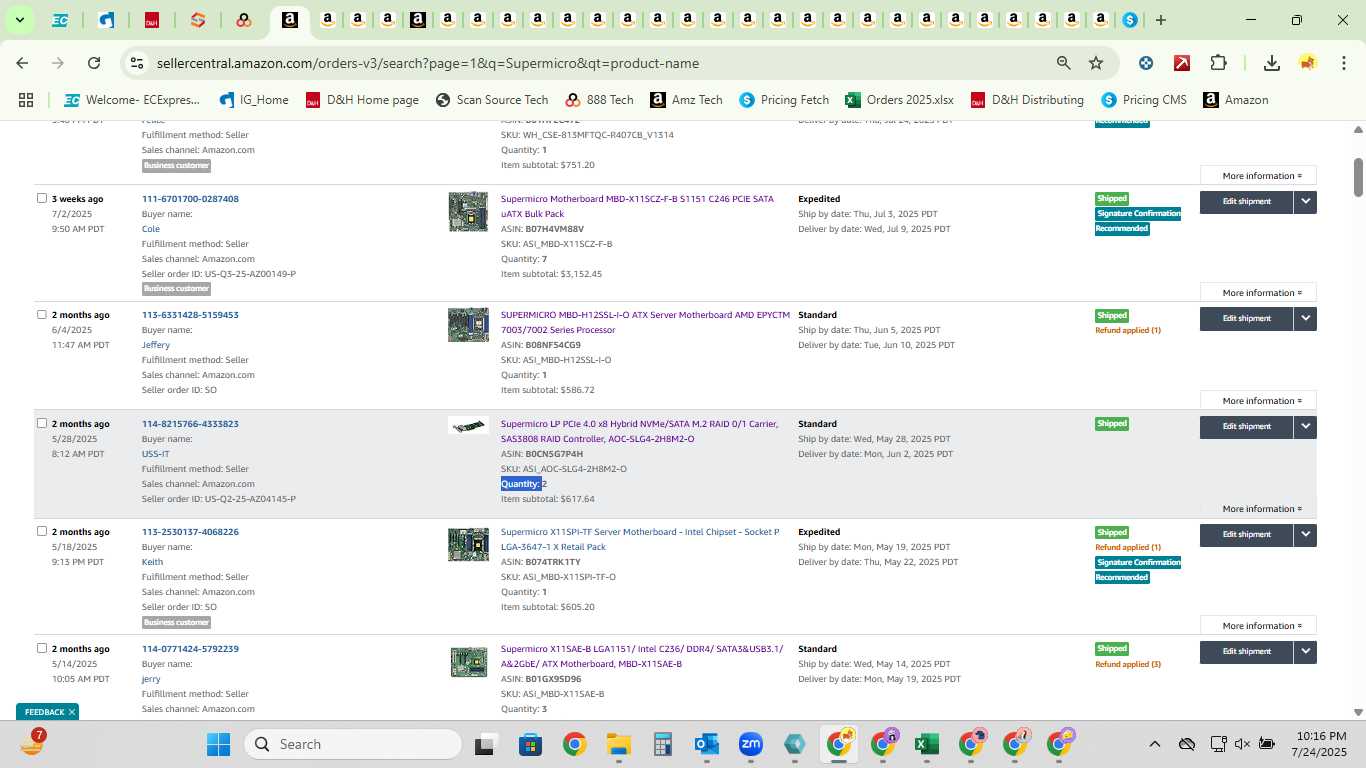This screenshot has width=1366, height=768.
Task: Mark checkbox for order 114-0771424-5792239
Action: coord(42,648)
